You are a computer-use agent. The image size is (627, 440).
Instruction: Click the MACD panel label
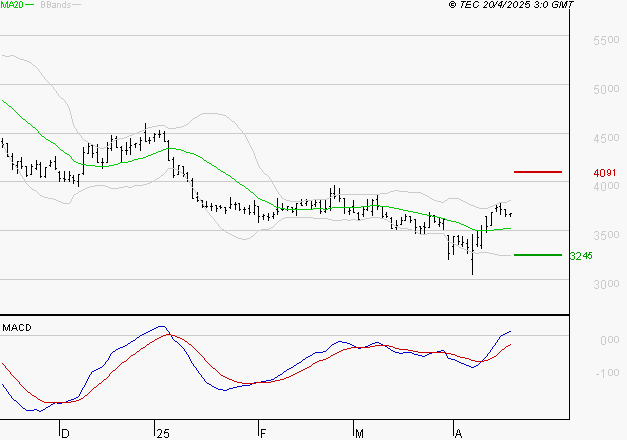16,327
